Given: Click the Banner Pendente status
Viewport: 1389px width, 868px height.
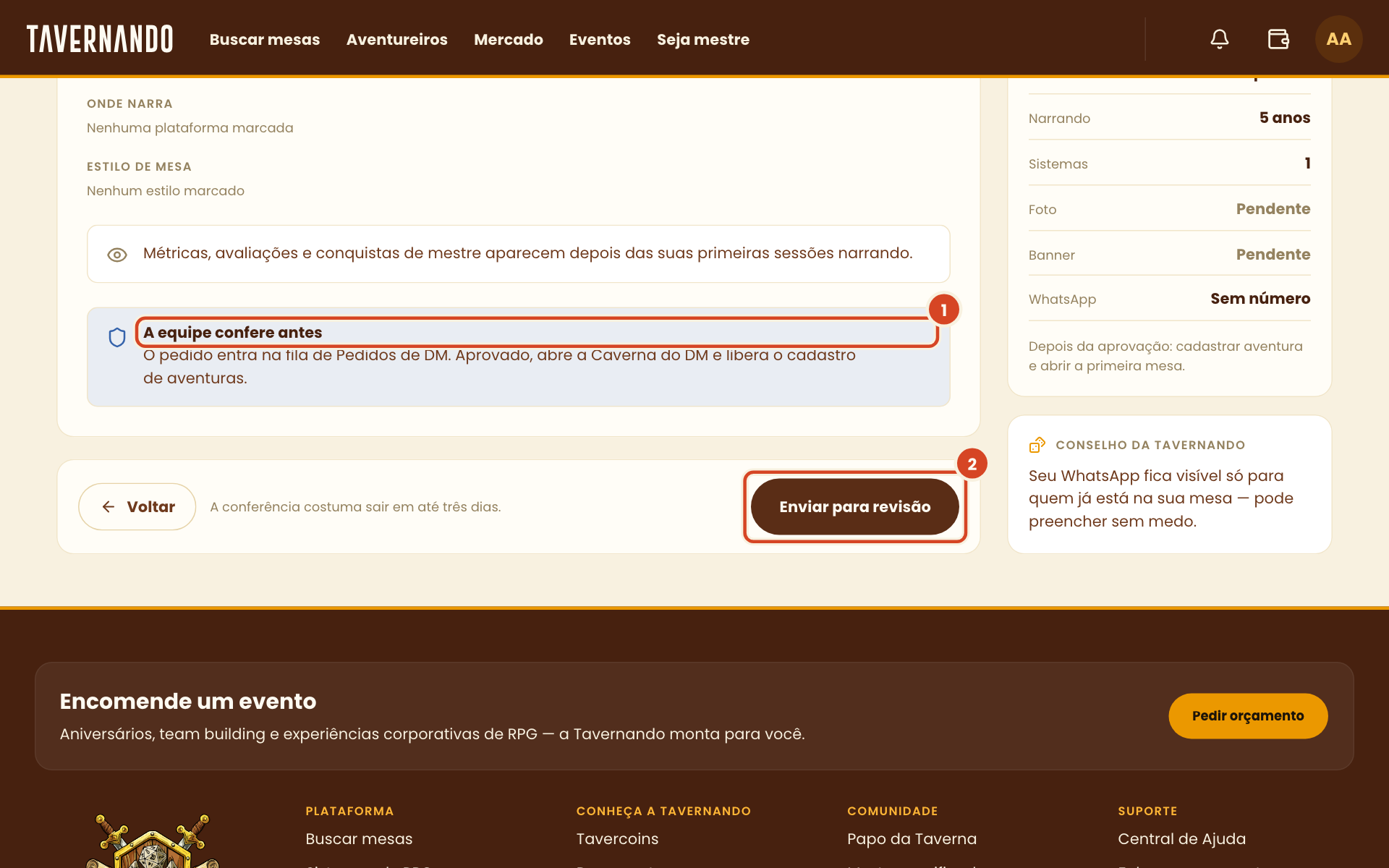Looking at the screenshot, I should pos(1273,255).
